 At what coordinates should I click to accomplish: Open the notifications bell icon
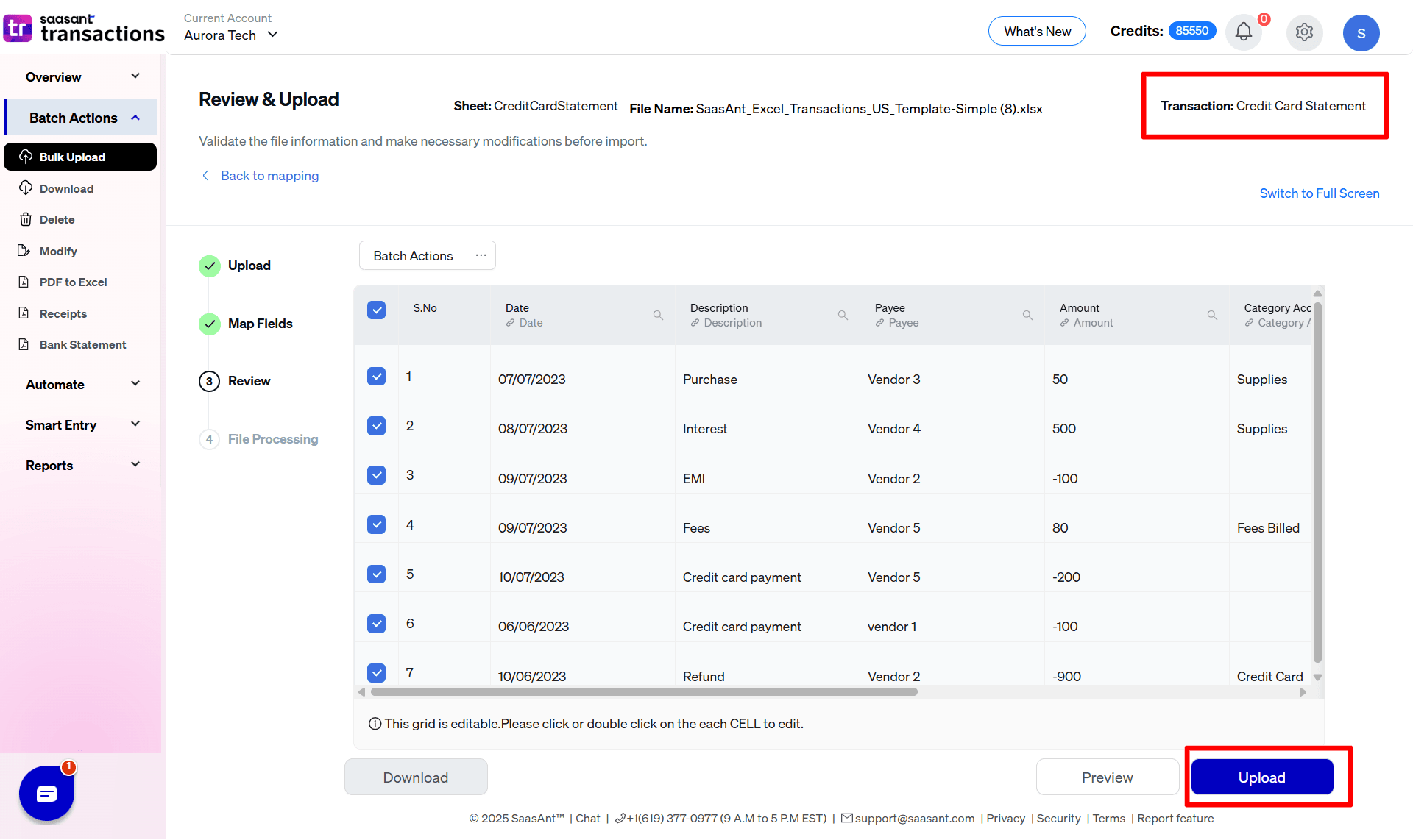pos(1243,32)
